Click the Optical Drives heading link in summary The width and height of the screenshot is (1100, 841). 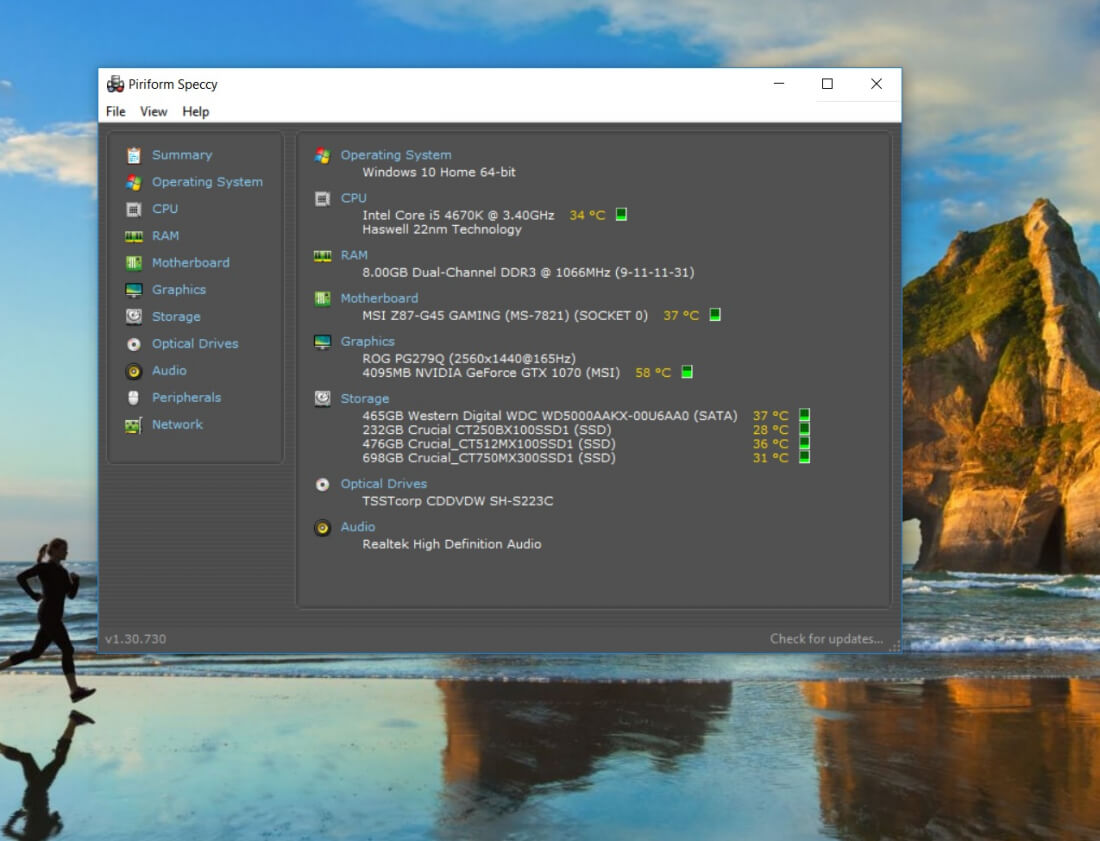pos(384,484)
